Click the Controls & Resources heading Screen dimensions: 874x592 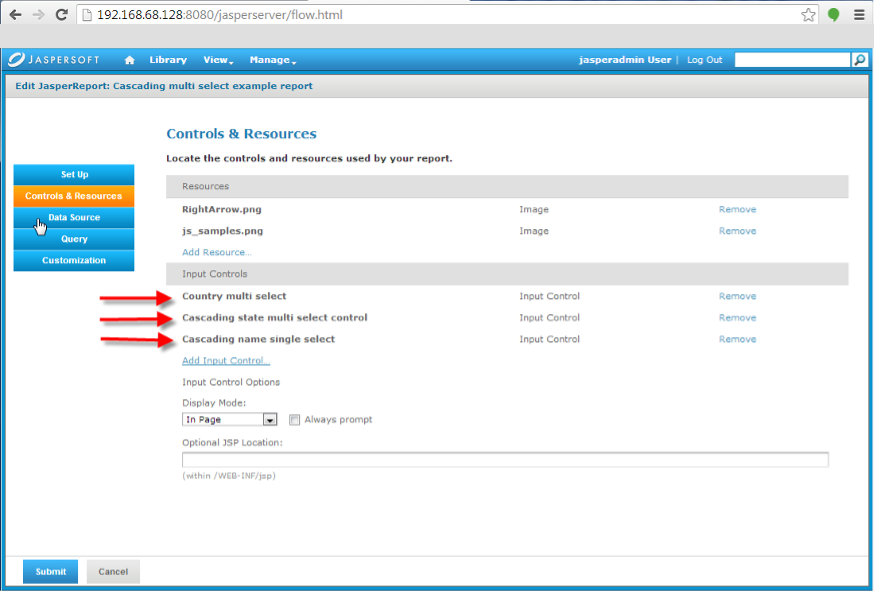tap(241, 134)
